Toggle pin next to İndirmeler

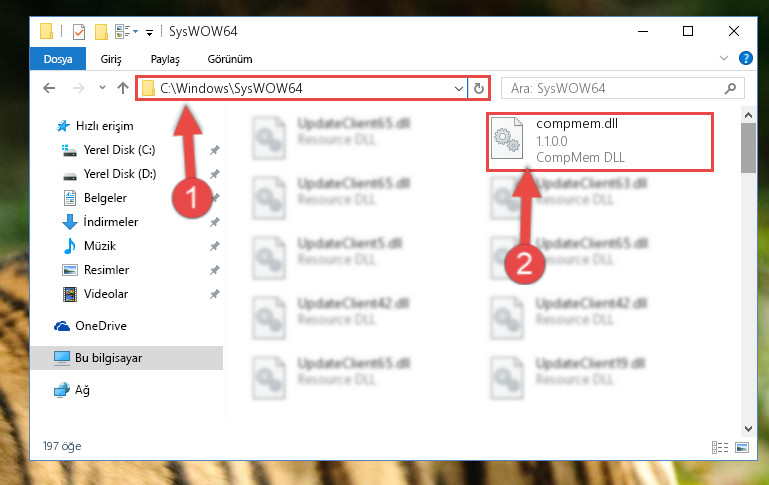(x=215, y=222)
